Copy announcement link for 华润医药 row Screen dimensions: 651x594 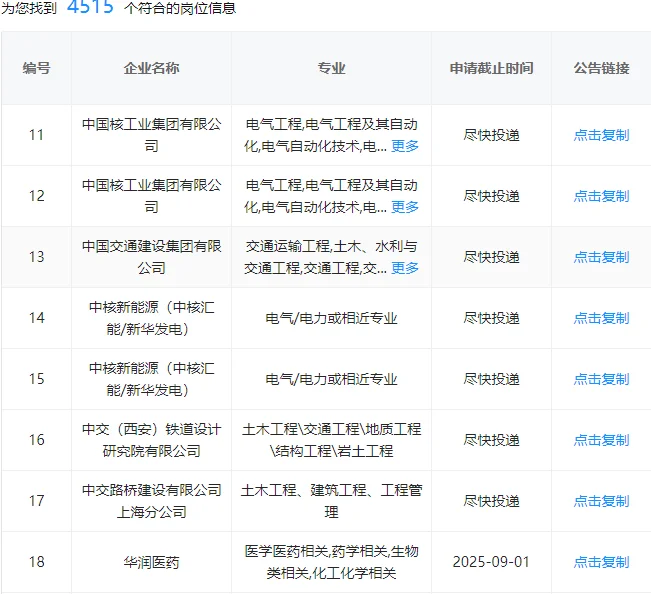(601, 562)
